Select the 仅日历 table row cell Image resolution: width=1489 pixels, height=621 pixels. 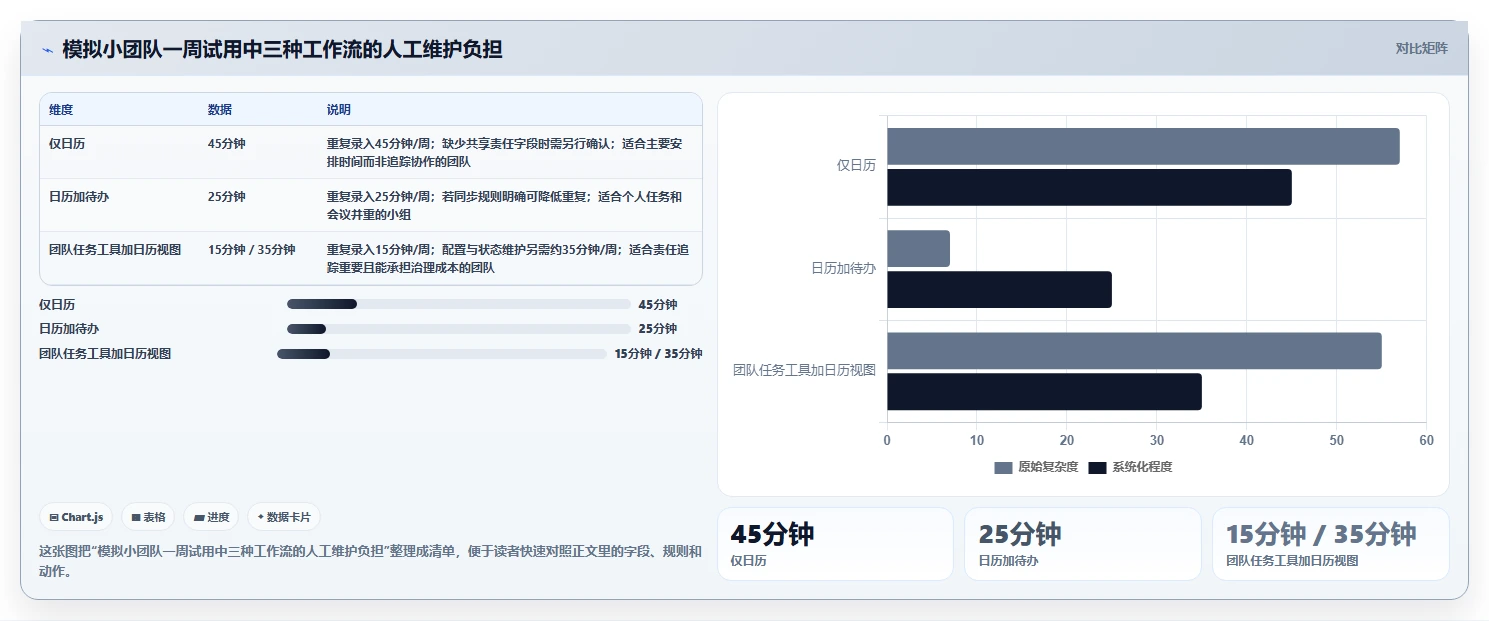[67, 144]
